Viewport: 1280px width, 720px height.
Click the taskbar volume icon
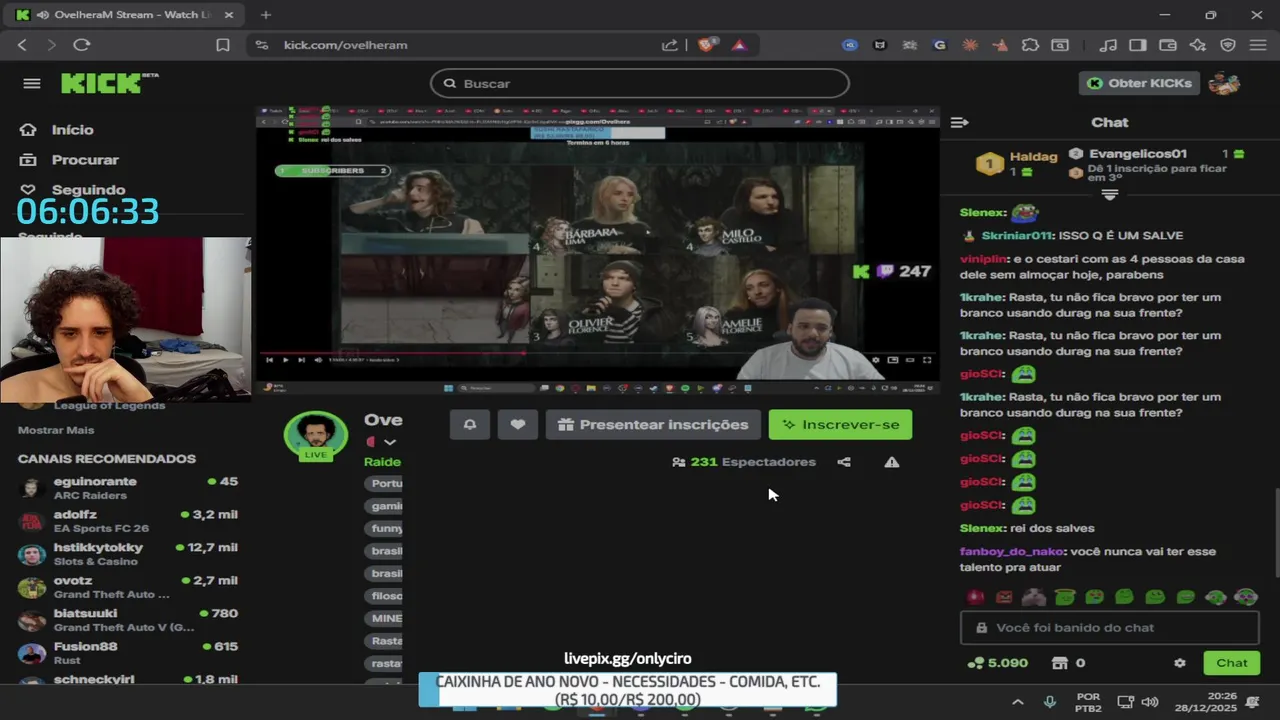click(x=1150, y=702)
